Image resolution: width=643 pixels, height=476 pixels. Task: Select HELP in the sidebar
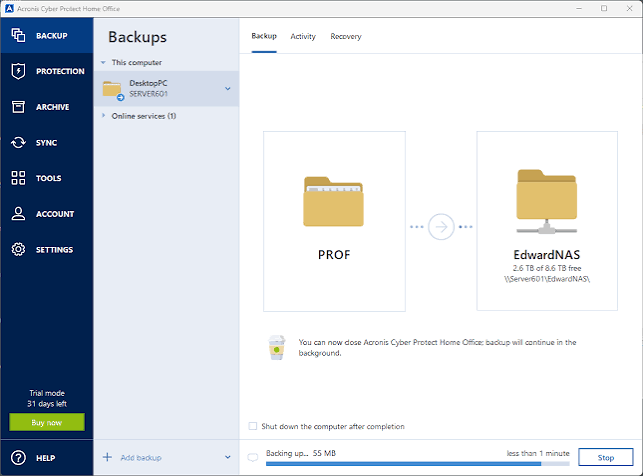click(x=47, y=458)
